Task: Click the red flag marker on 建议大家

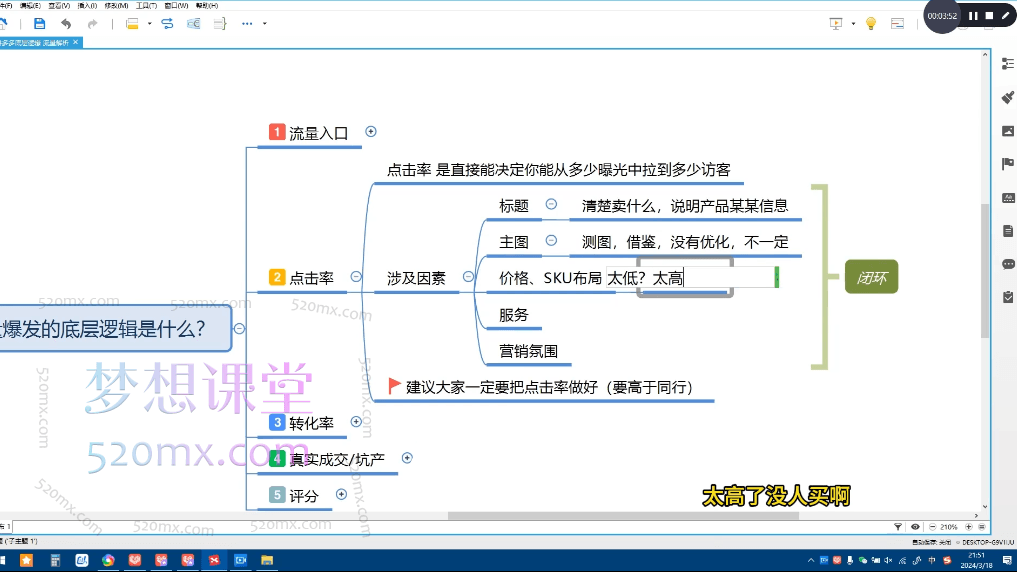Action: 394,386
